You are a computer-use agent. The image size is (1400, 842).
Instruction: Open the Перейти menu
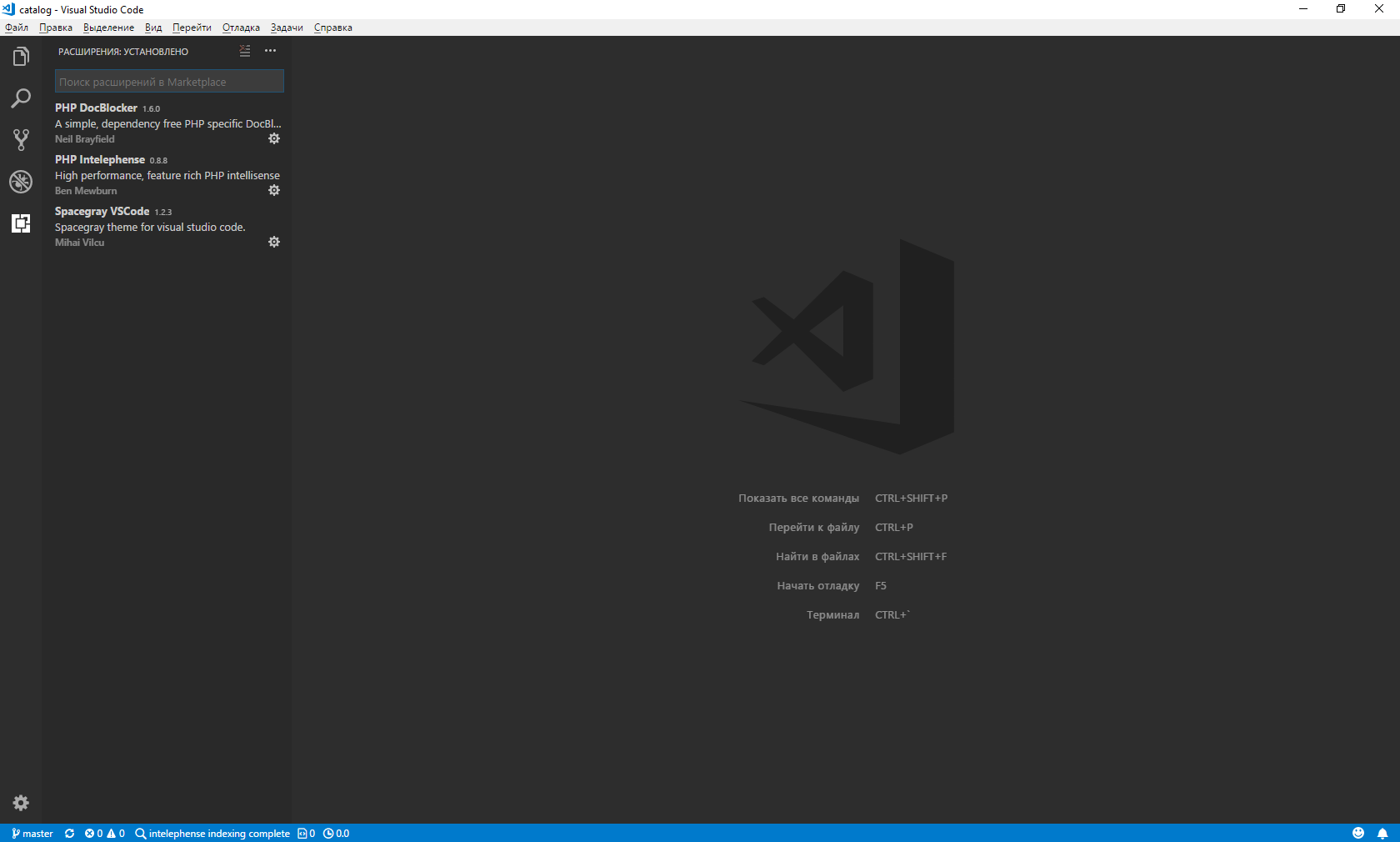[192, 28]
